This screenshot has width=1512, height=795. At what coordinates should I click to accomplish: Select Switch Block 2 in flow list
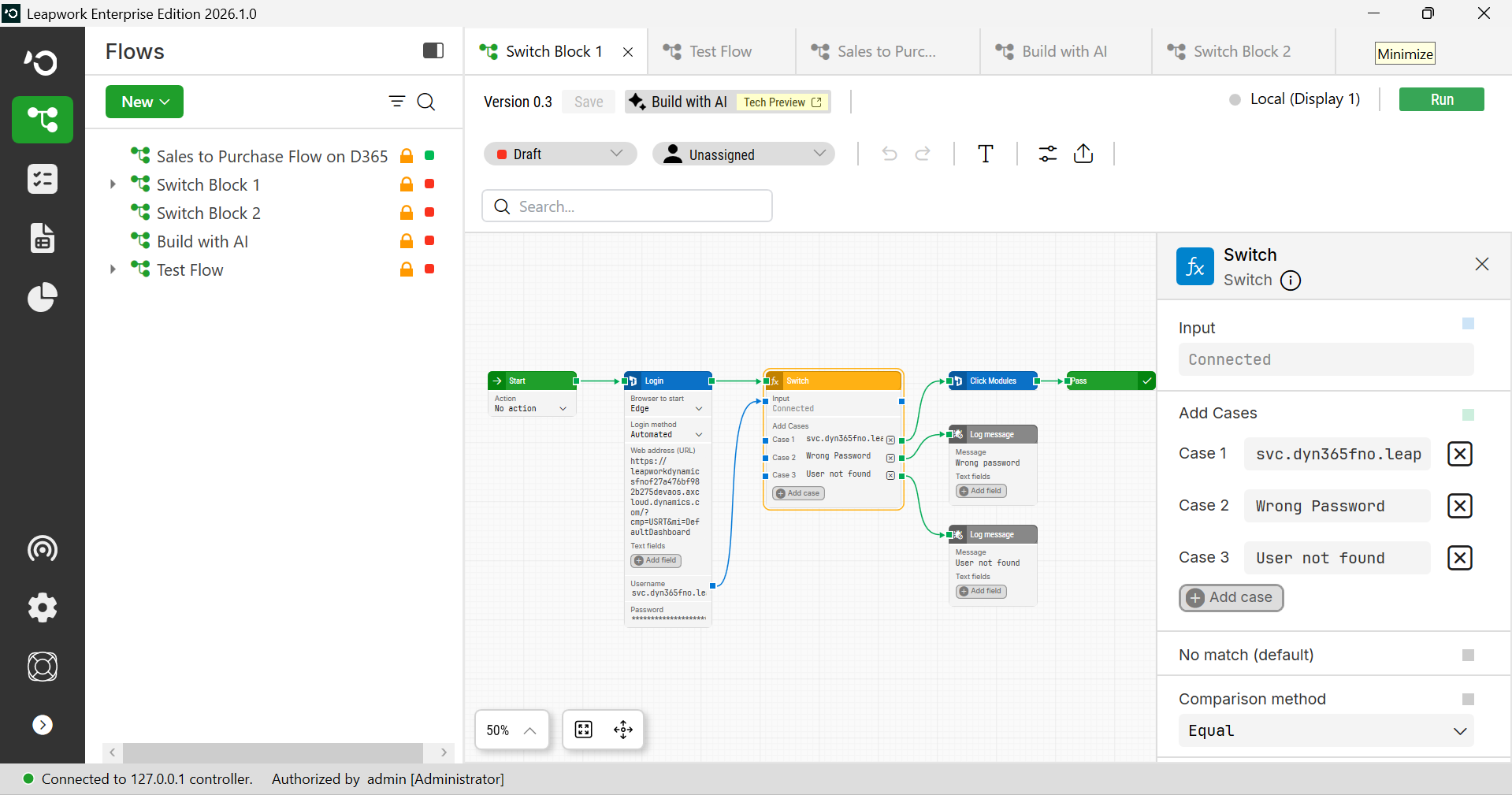tap(208, 213)
